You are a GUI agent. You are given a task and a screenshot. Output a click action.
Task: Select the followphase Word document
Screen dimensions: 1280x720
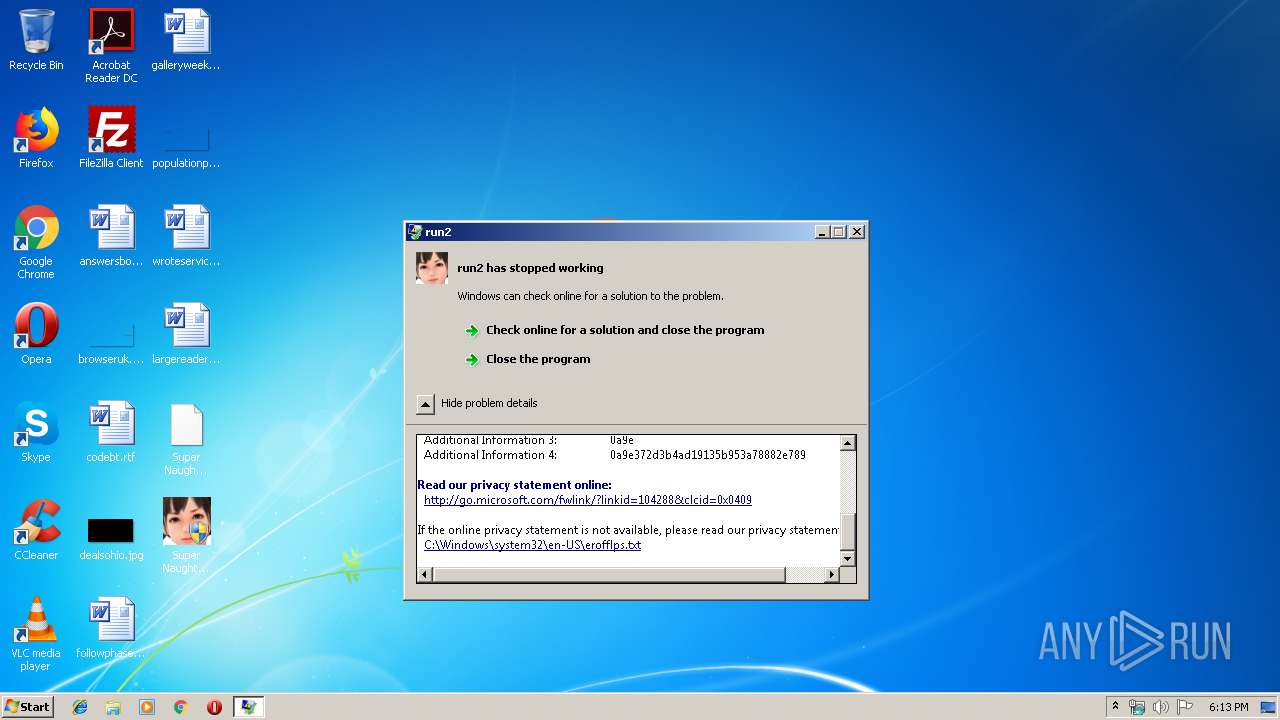coord(111,628)
